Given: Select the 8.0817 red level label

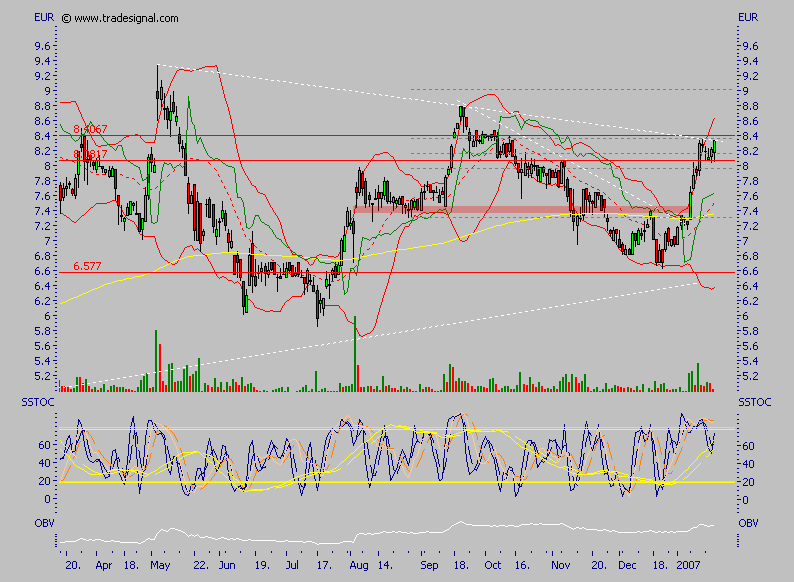Looking at the screenshot, I should point(90,154).
